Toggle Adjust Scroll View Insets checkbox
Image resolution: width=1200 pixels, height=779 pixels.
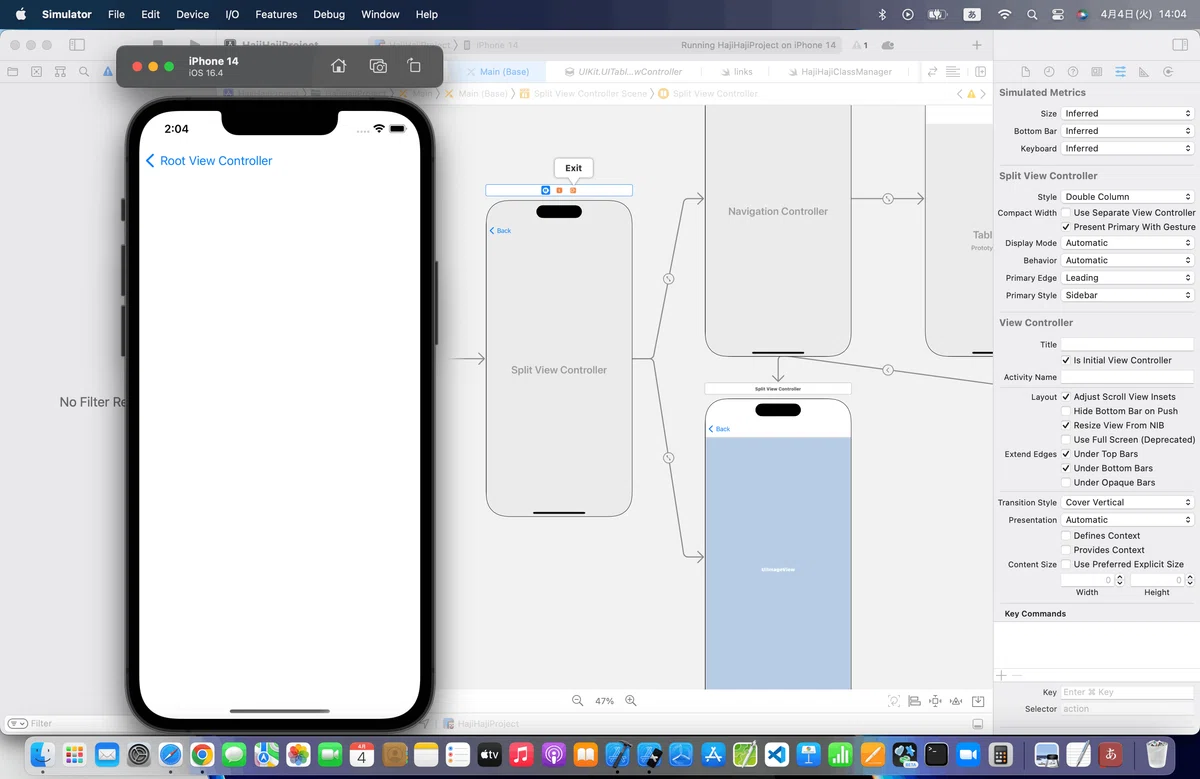1066,397
